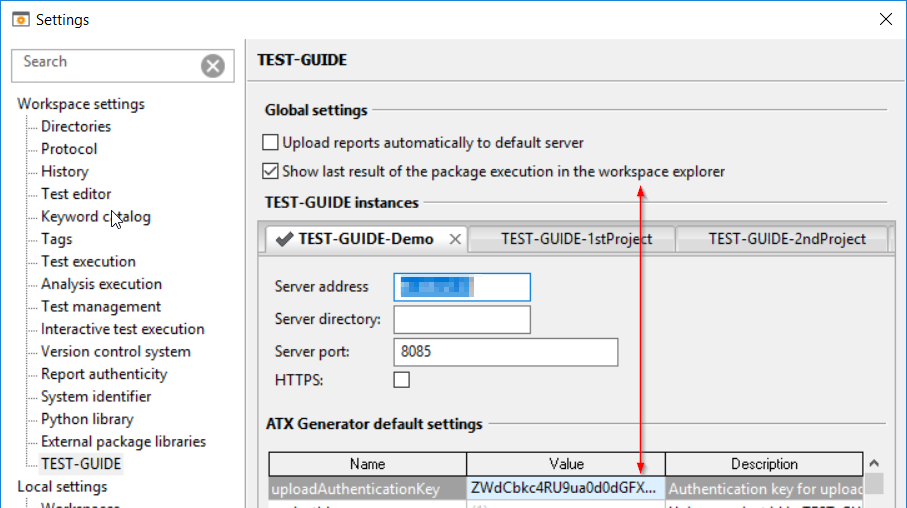Screen dimensions: 907x508
Task: Select Keyword catalog in the tree
Action: point(95,216)
